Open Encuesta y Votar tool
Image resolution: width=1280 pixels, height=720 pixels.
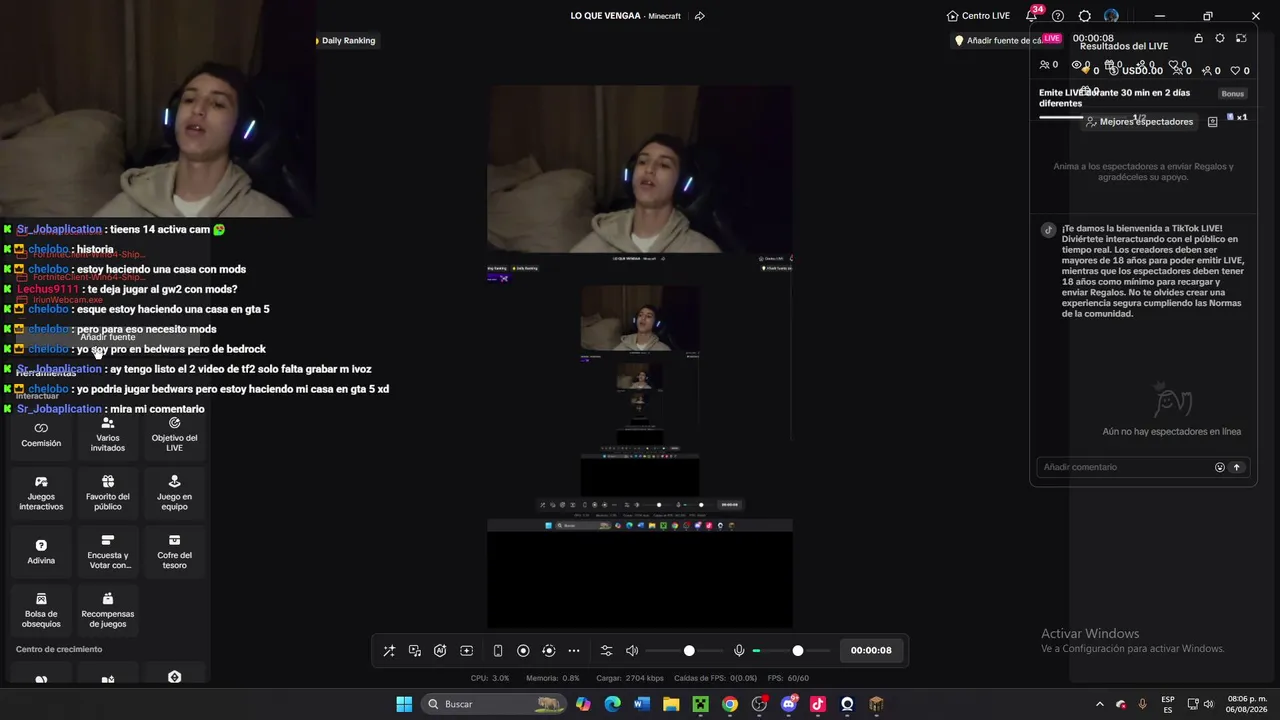coord(108,552)
